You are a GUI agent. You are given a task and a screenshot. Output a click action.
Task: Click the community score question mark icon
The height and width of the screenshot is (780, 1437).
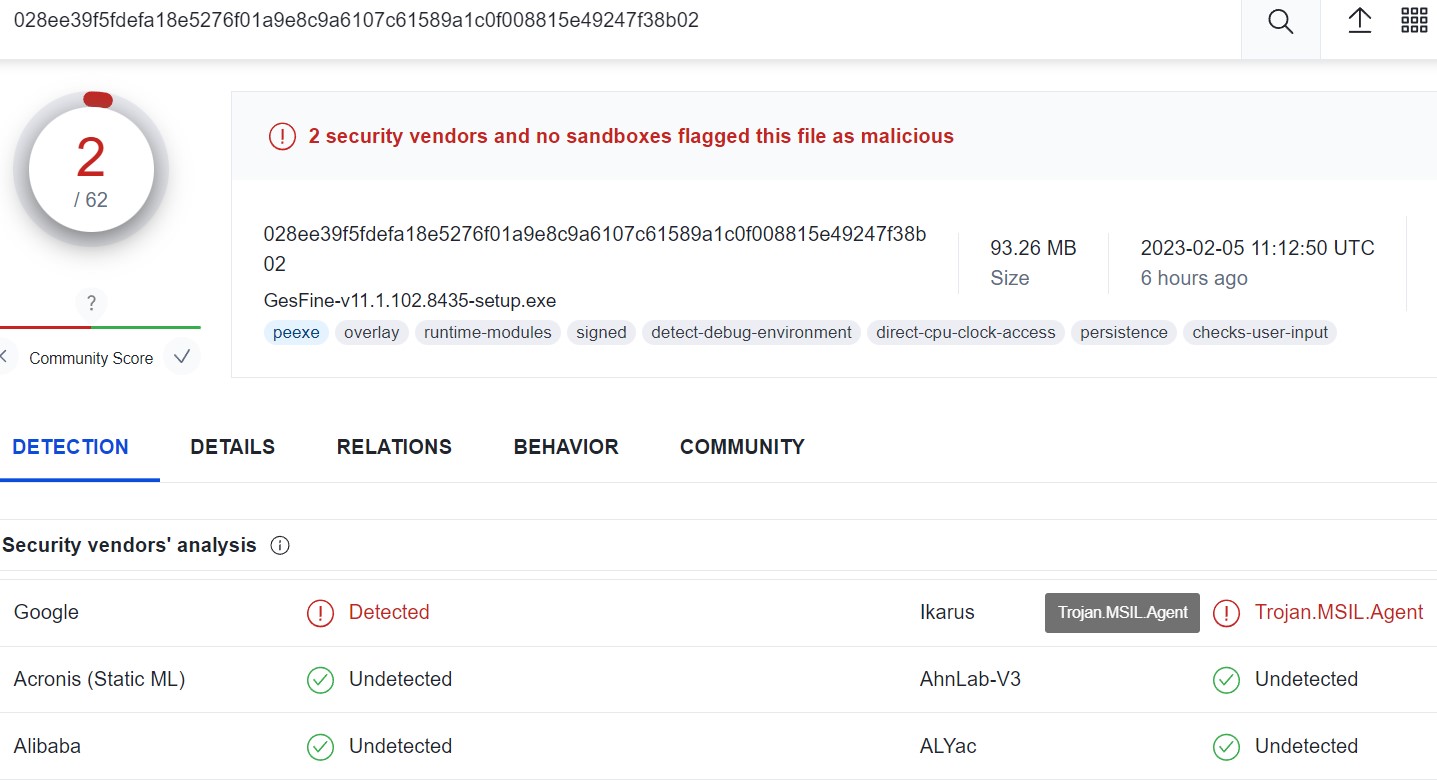coord(91,303)
